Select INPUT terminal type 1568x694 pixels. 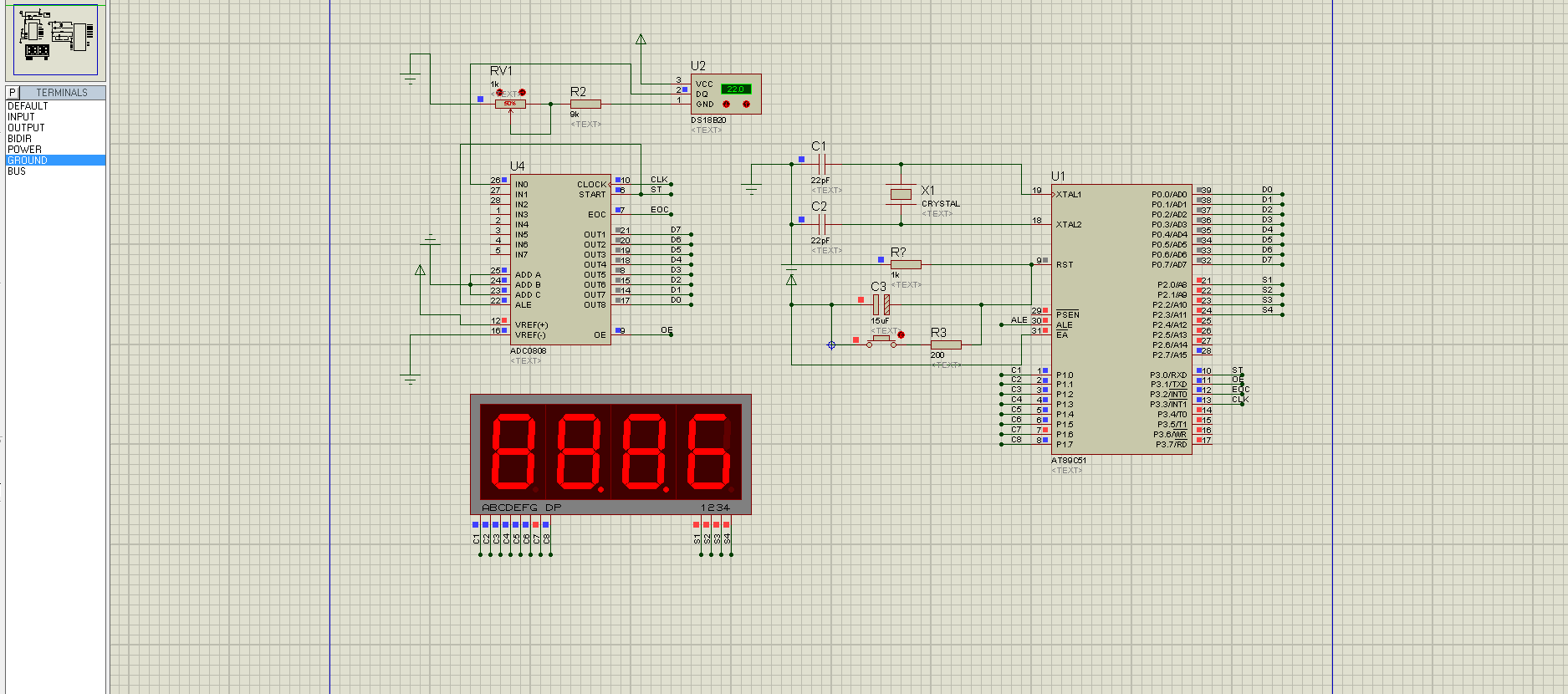tap(21, 117)
